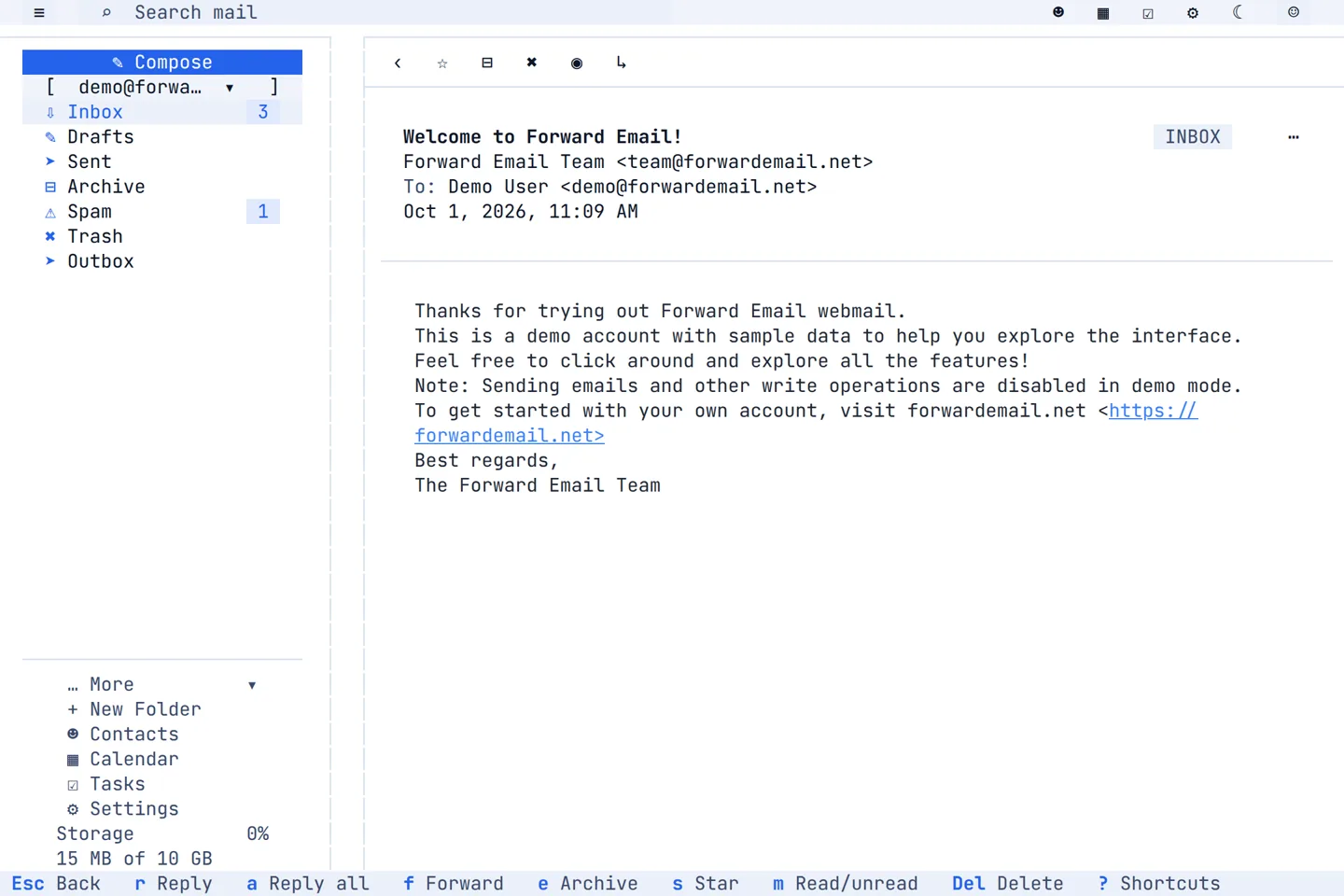1344x896 pixels.
Task: Open Settings via the top header gear icon
Action: point(1193,13)
